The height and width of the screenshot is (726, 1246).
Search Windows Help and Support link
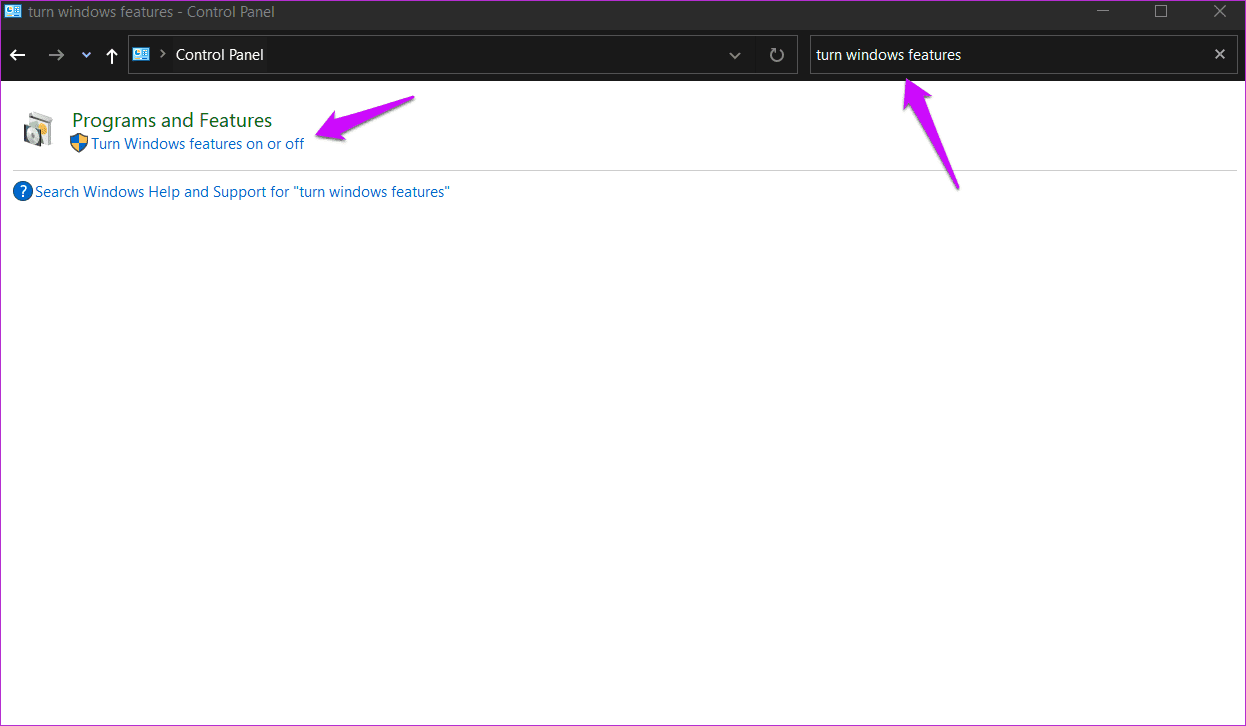242,192
